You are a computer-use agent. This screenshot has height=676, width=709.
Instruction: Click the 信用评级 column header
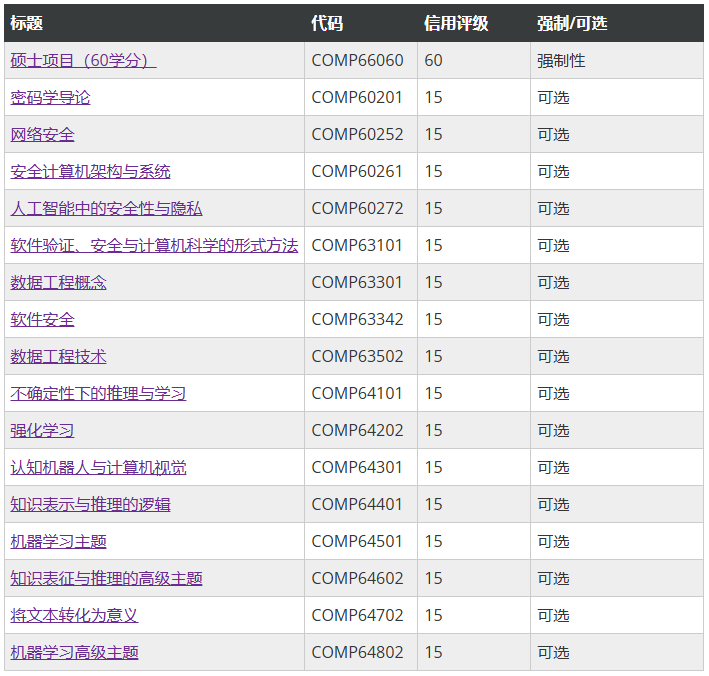click(456, 23)
